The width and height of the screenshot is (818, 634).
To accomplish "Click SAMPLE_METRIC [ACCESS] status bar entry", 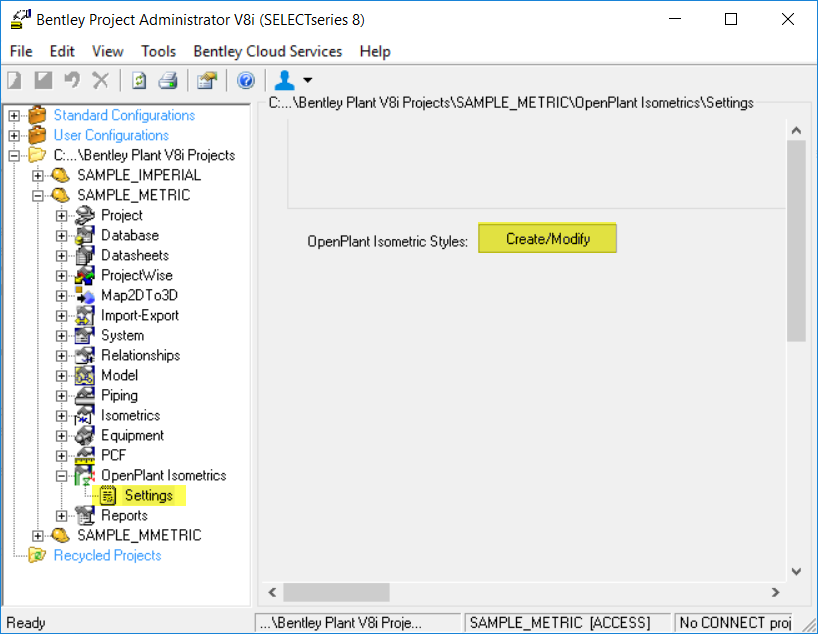I will pyautogui.click(x=567, y=623).
